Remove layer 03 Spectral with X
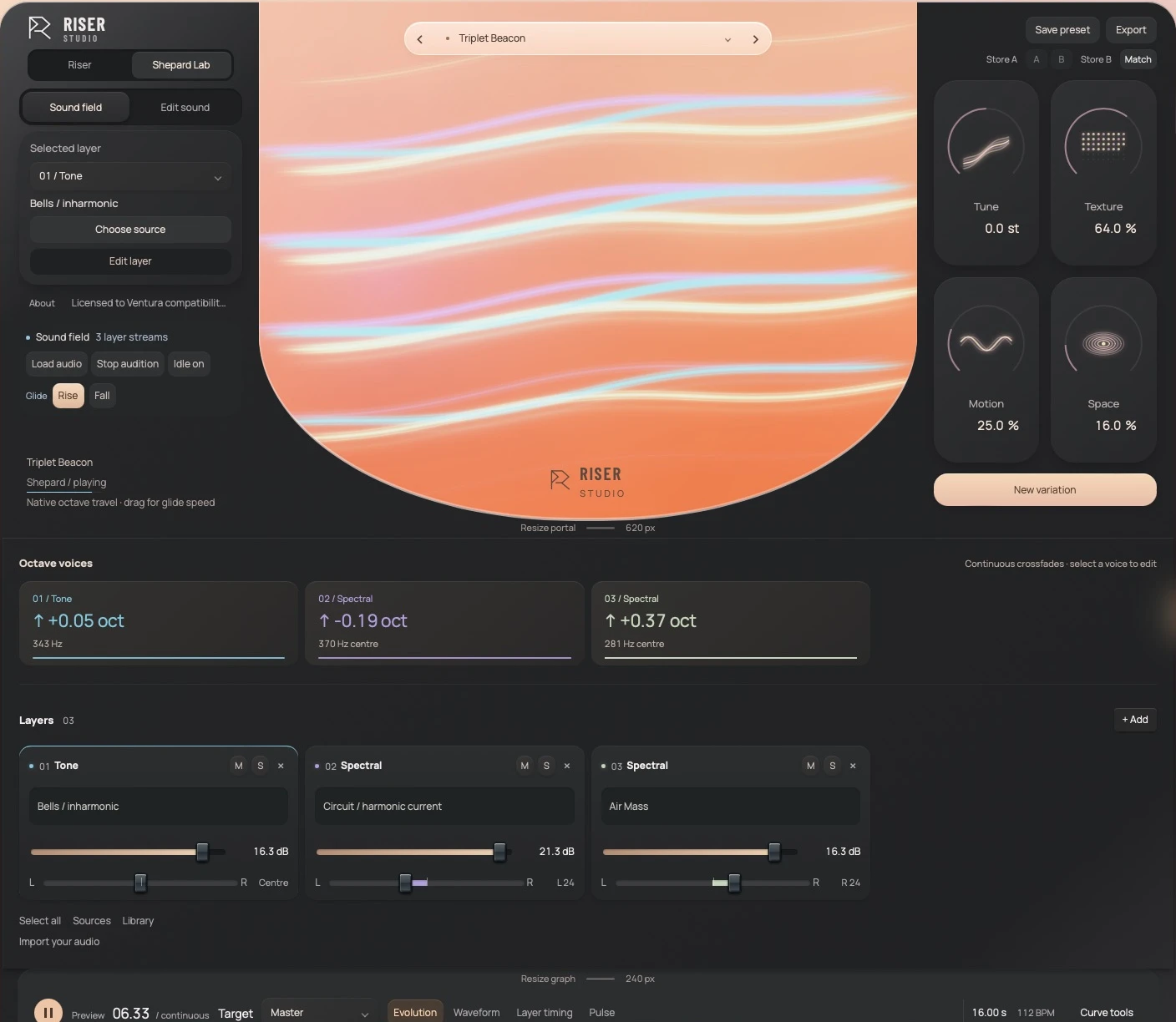Screen dimensions: 1176x1022 coord(853,766)
